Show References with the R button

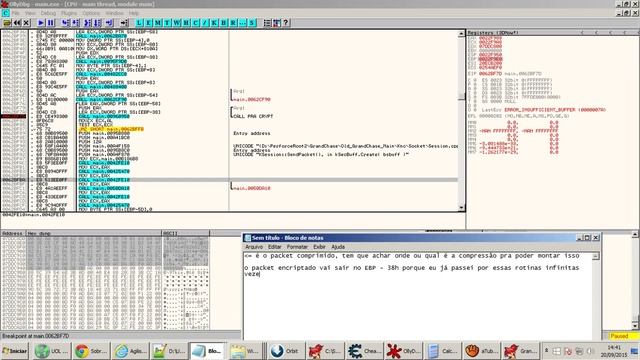[x=233, y=23]
